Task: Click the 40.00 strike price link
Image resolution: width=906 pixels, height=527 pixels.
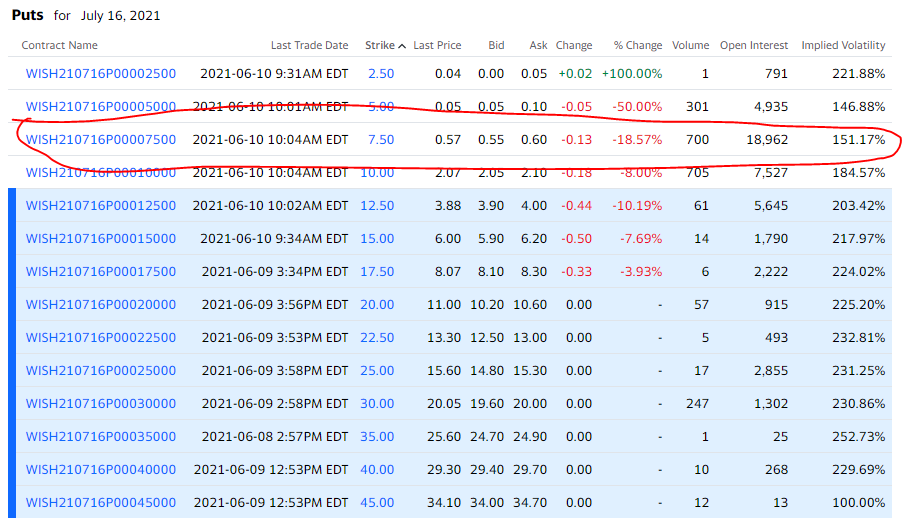Action: (377, 469)
